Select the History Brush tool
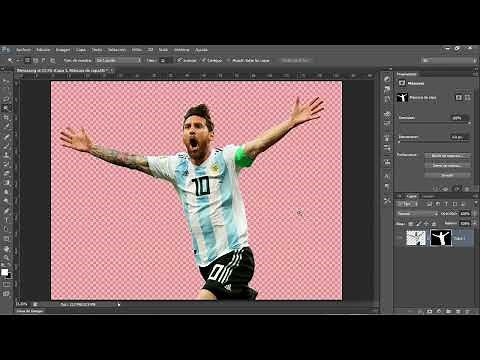Image resolution: width=480 pixels, height=360 pixels. click(6, 164)
